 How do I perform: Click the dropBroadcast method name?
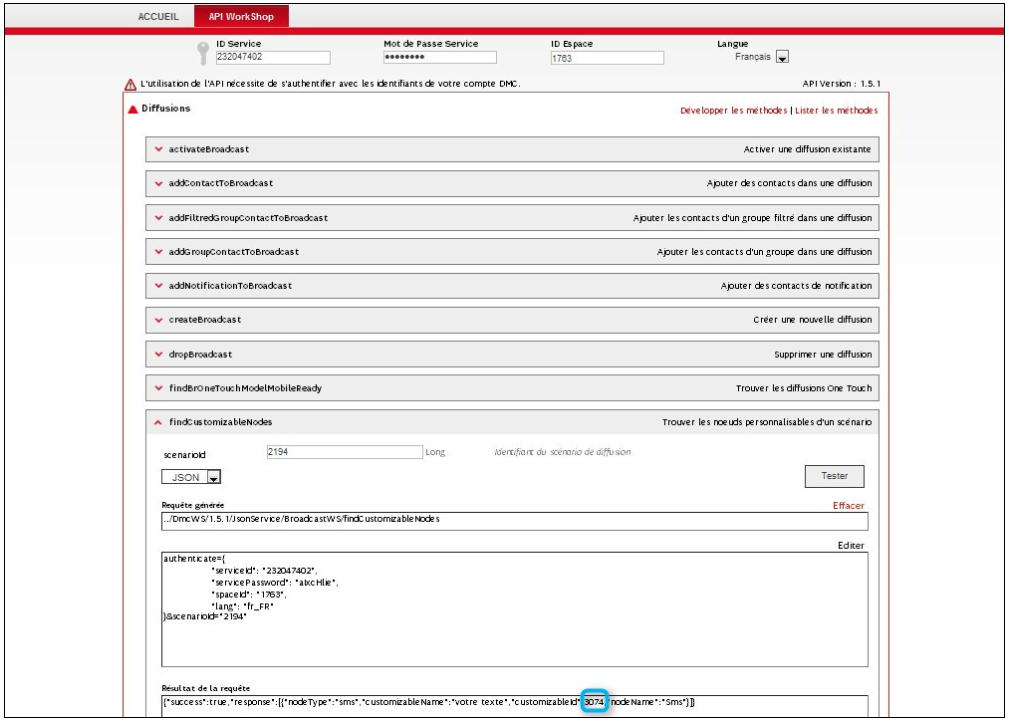[200, 355]
